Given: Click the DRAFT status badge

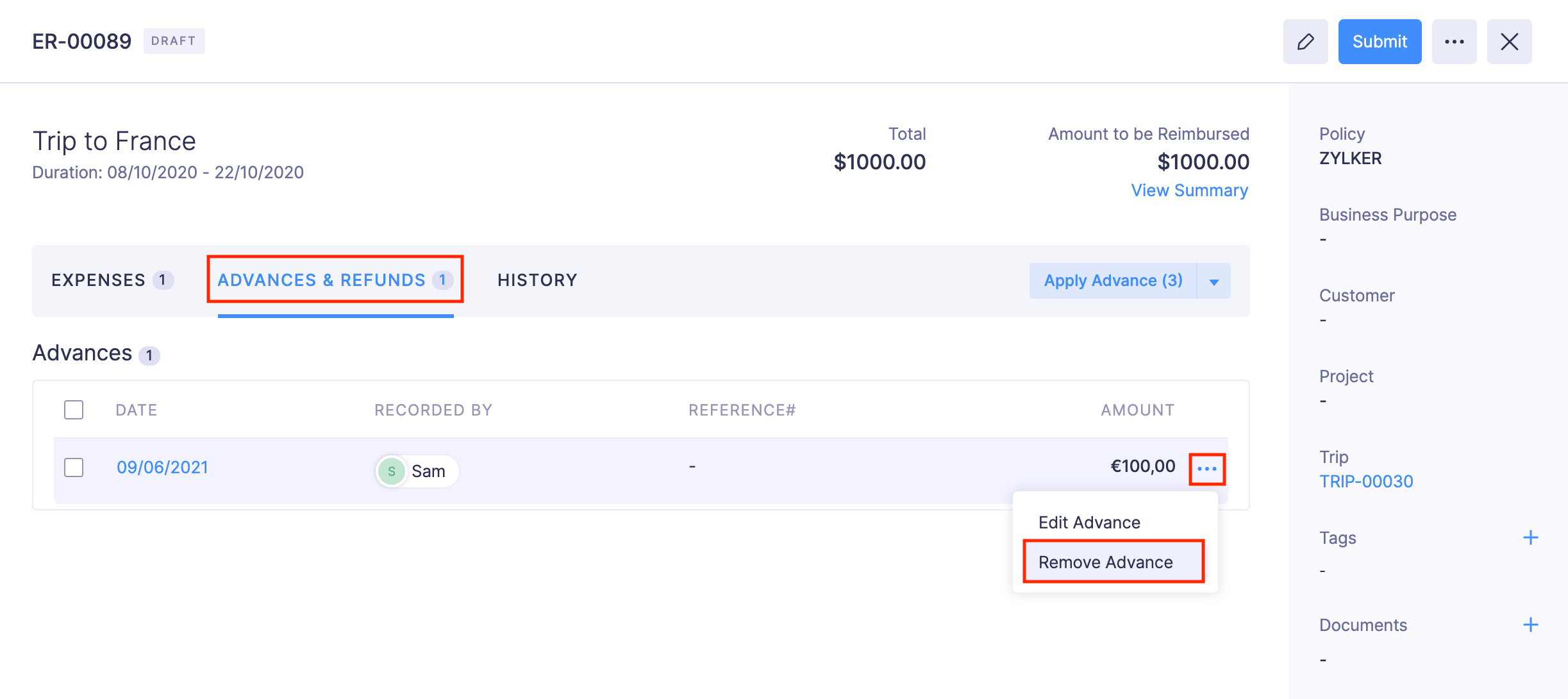Looking at the screenshot, I should coord(174,41).
